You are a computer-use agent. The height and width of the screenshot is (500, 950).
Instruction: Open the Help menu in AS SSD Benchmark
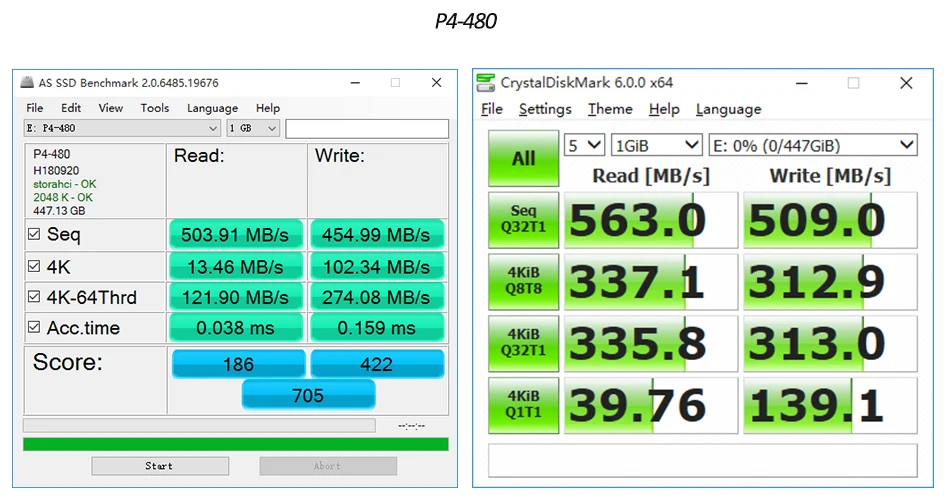(x=268, y=108)
